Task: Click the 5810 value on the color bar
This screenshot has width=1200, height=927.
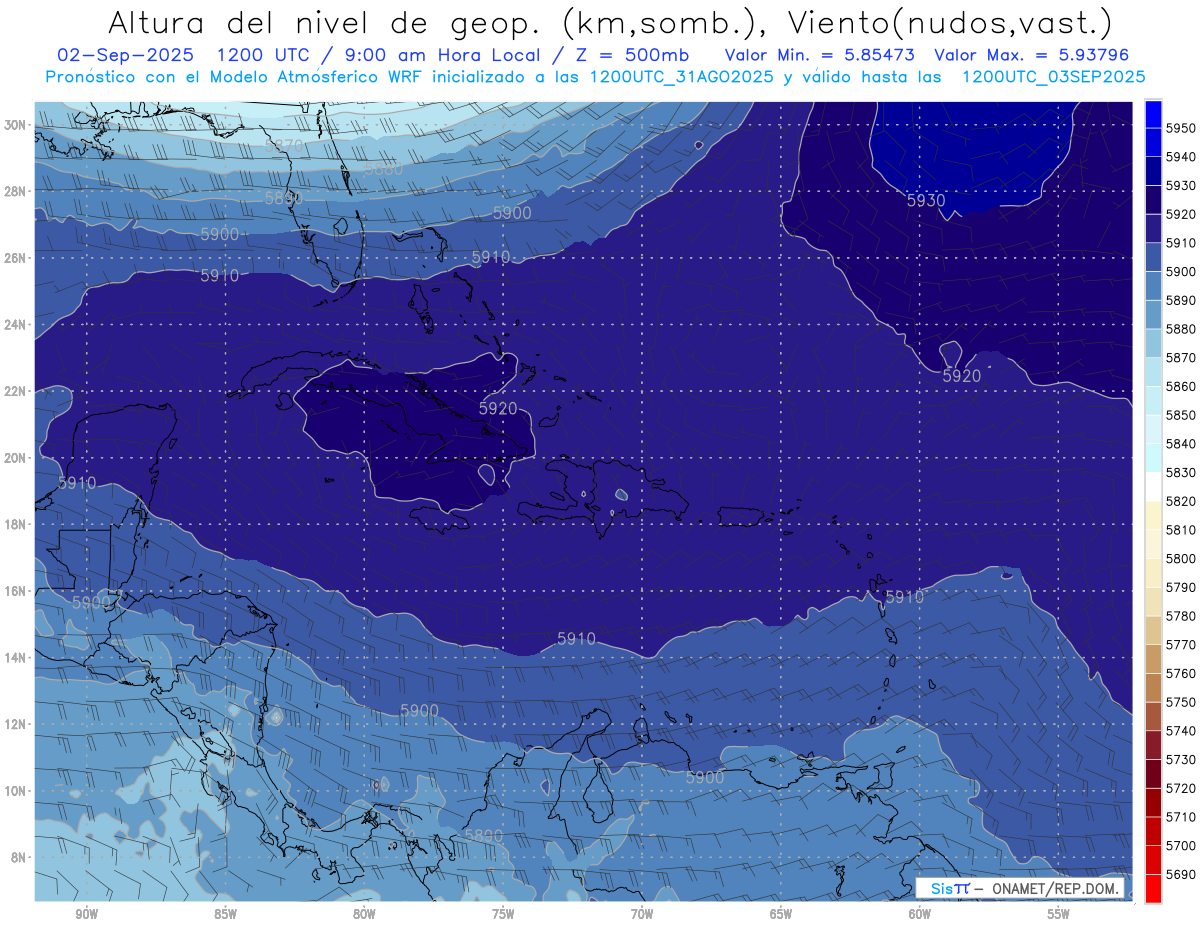Action: point(1181,530)
